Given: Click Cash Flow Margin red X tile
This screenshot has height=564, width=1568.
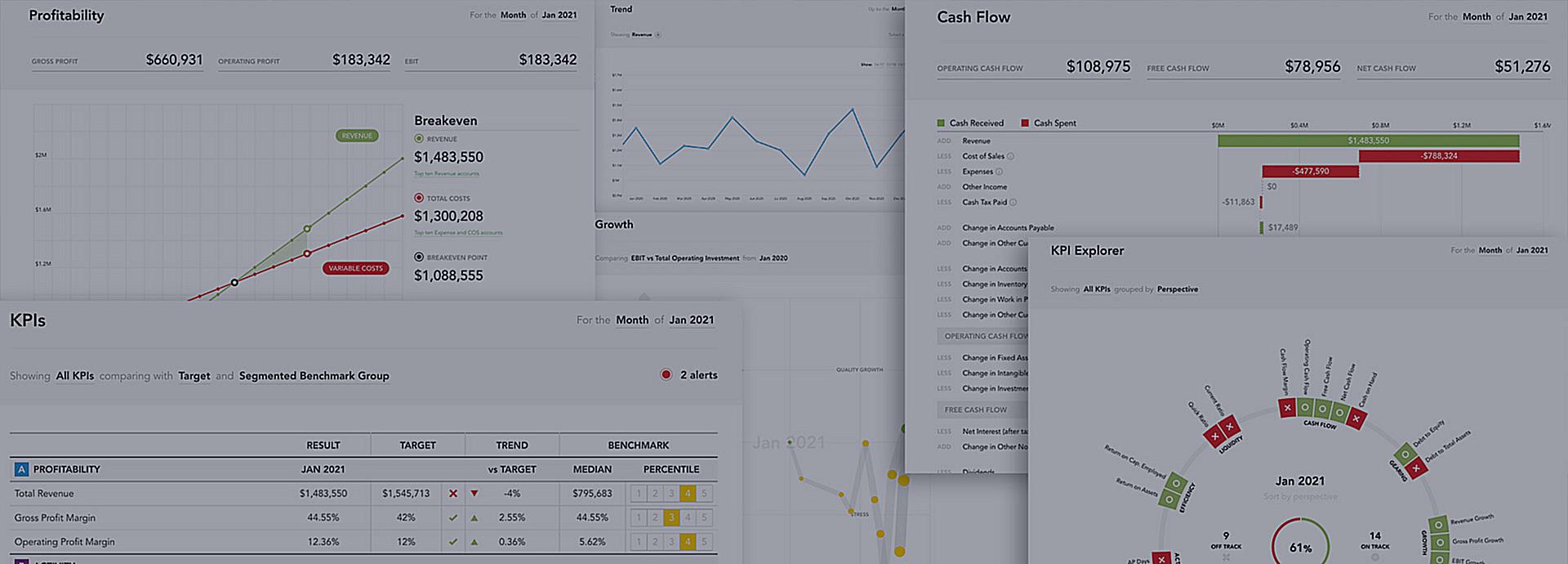Looking at the screenshot, I should [1288, 408].
